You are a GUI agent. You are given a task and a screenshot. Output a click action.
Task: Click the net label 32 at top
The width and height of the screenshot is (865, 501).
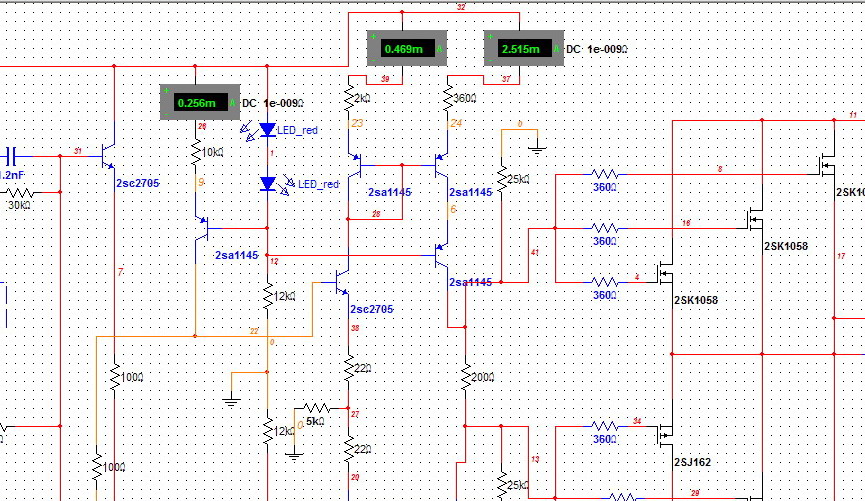pyautogui.click(x=461, y=7)
